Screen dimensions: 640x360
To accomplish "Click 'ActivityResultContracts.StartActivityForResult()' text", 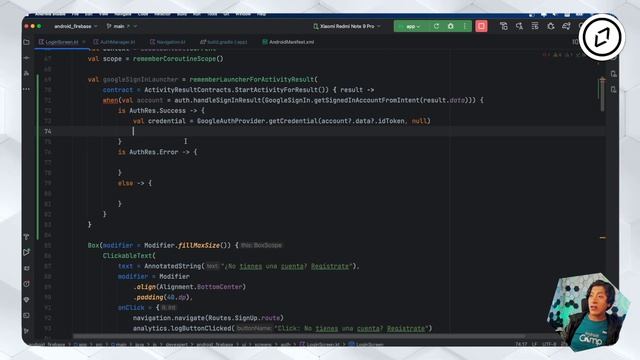I will pos(236,90).
